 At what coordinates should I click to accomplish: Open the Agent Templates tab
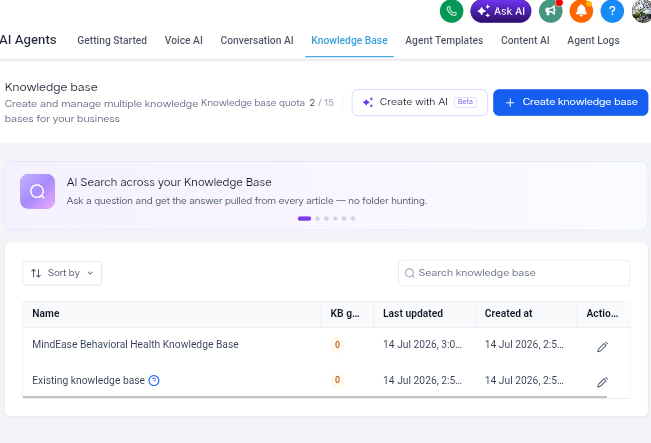444,40
